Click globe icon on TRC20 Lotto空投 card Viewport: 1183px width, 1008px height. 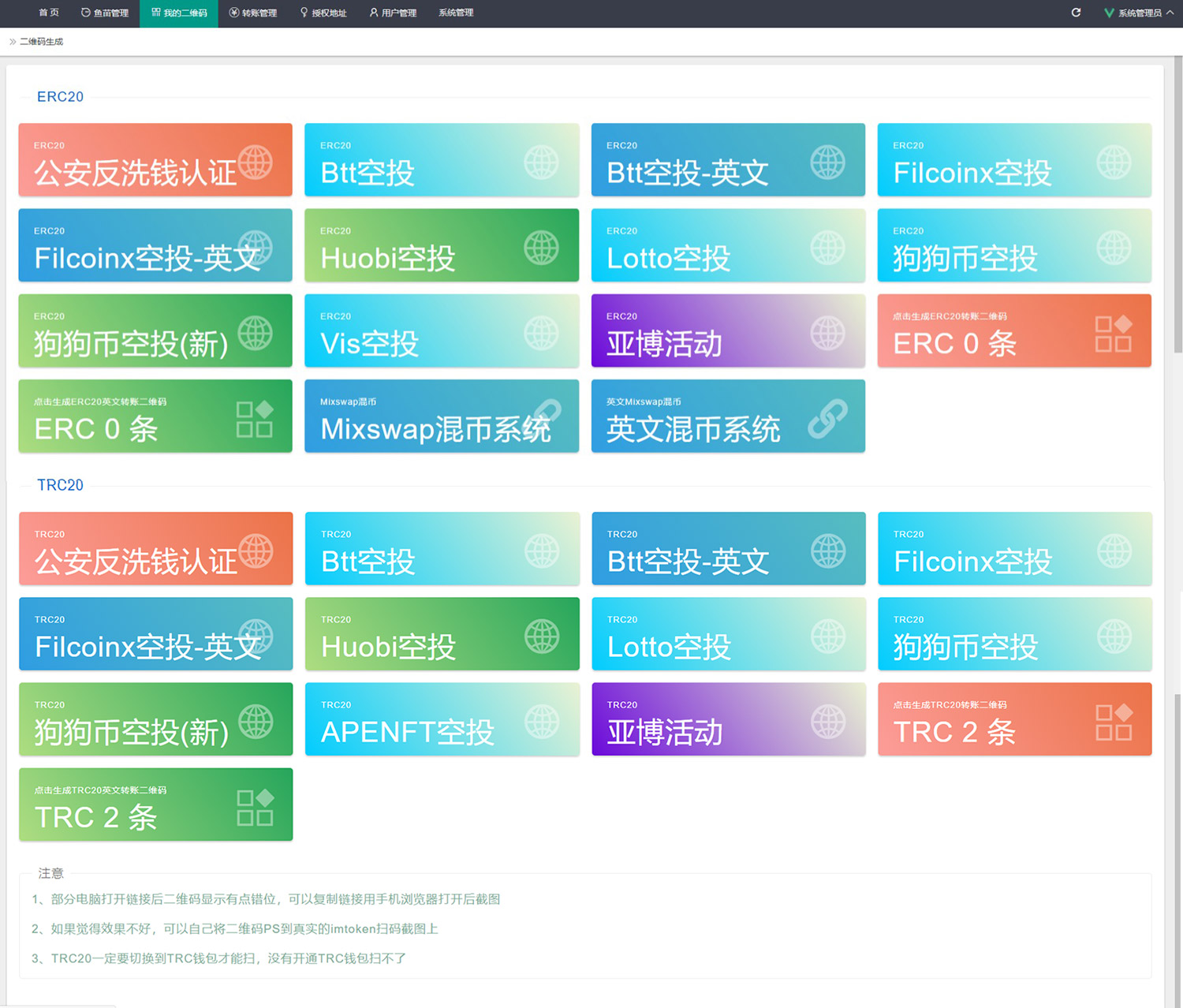point(828,637)
